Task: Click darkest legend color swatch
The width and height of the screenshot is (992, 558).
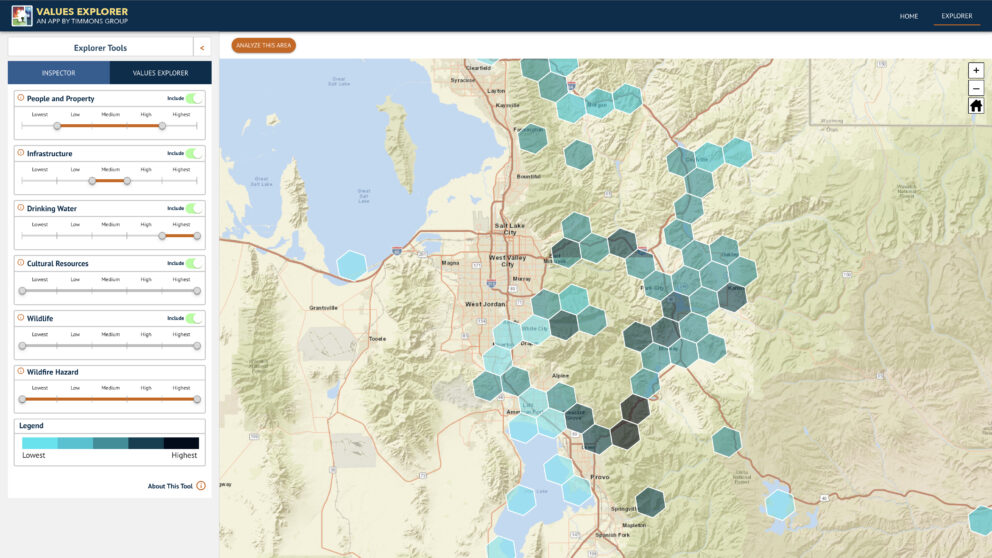Action: tap(181, 443)
